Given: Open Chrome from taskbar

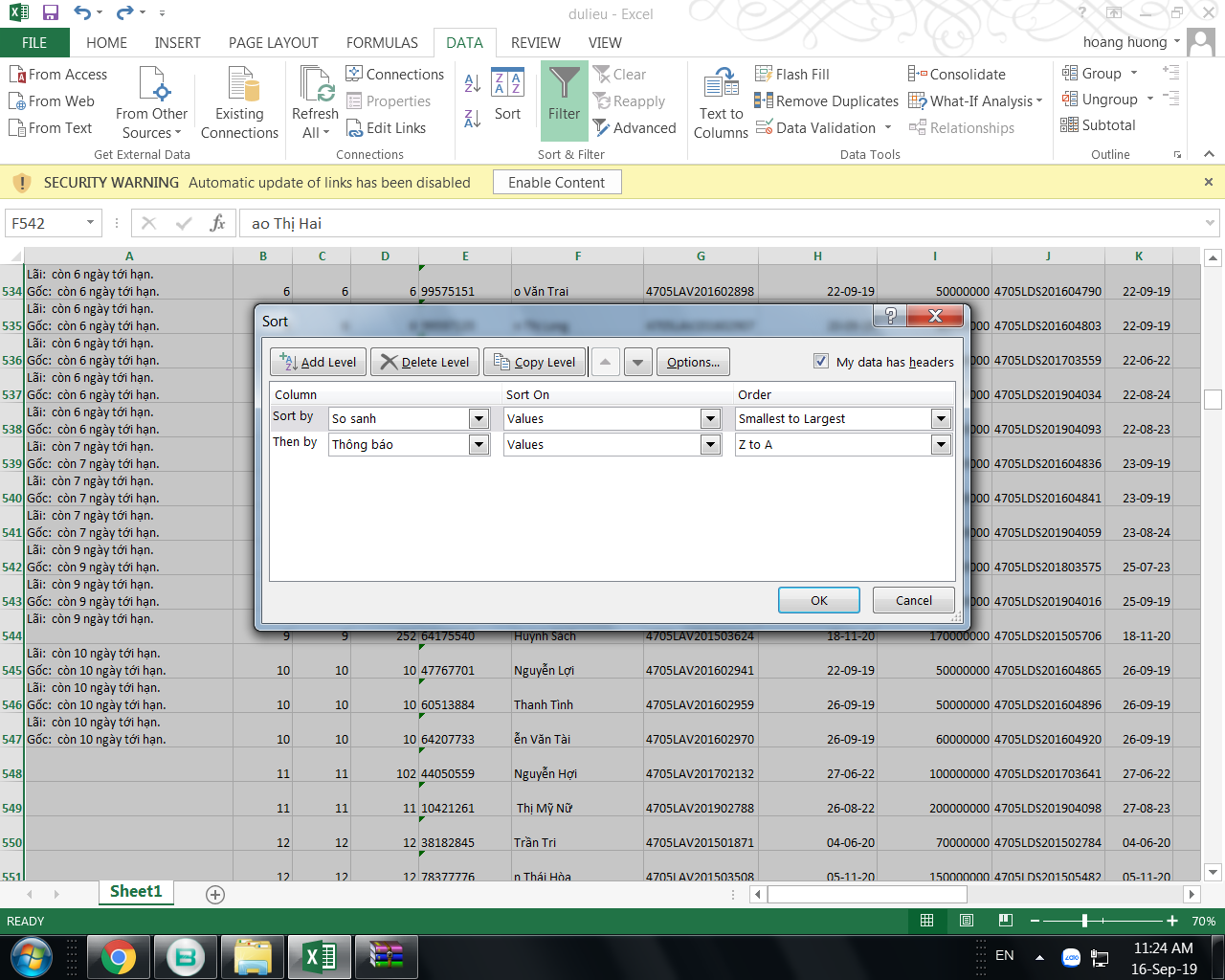Looking at the screenshot, I should [x=119, y=956].
